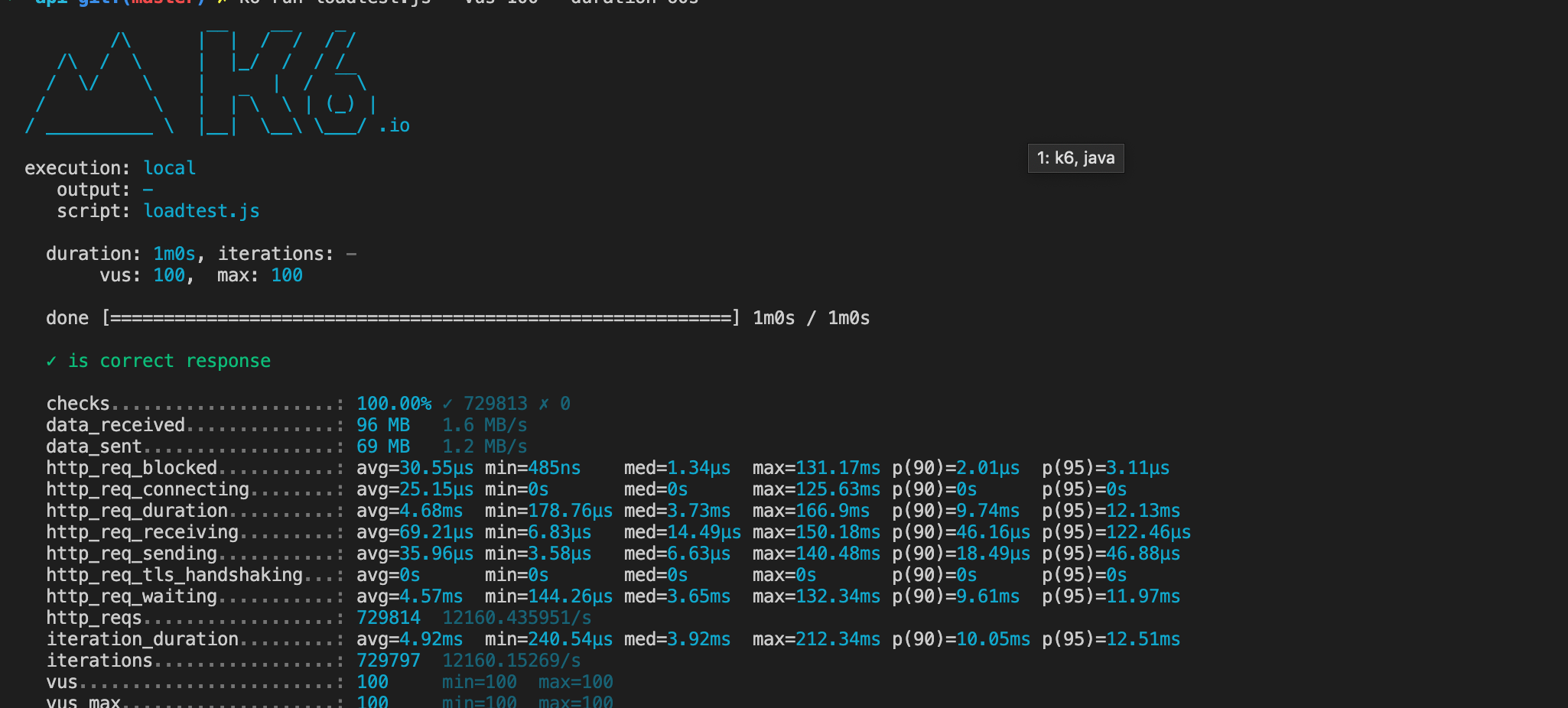Click the http_req_waiting min=144.26µs value
The width and height of the screenshot is (1568, 708).
coord(548,596)
